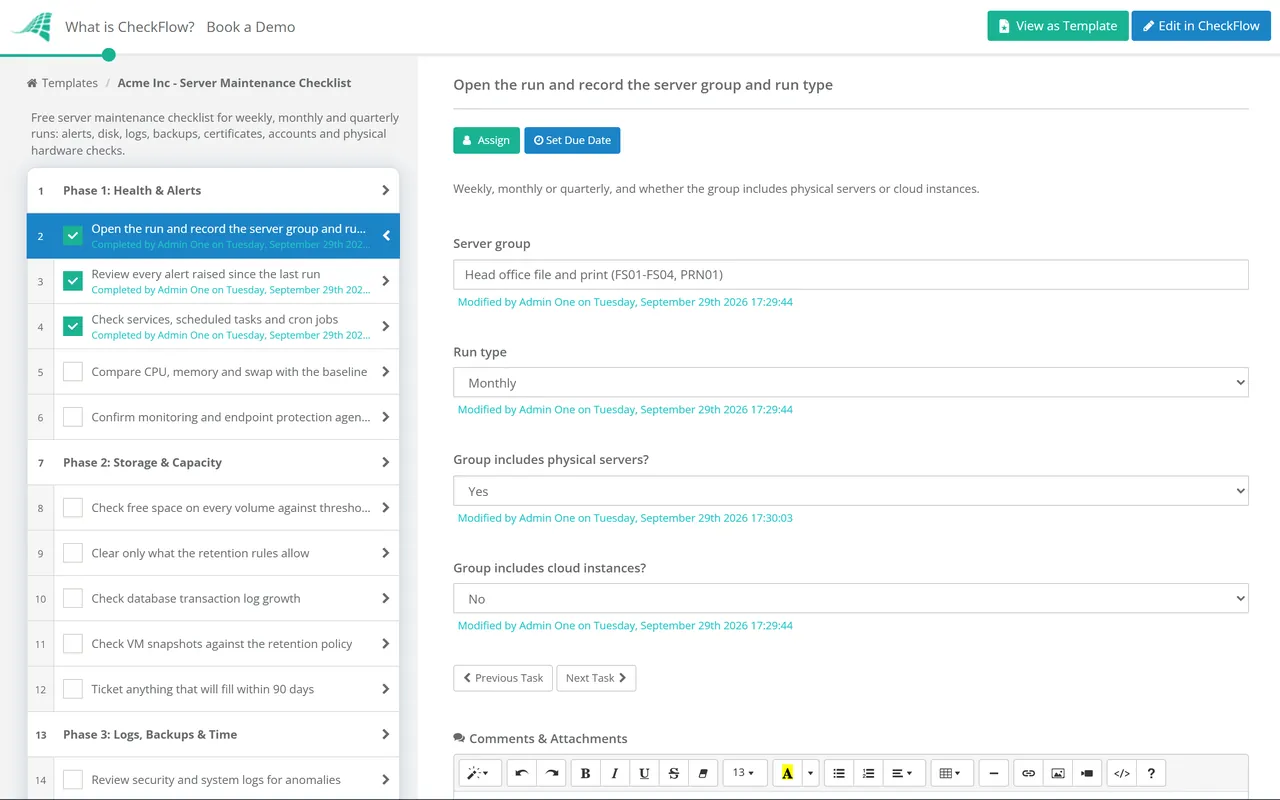Open 'Book a Demo' menu item

251,27
